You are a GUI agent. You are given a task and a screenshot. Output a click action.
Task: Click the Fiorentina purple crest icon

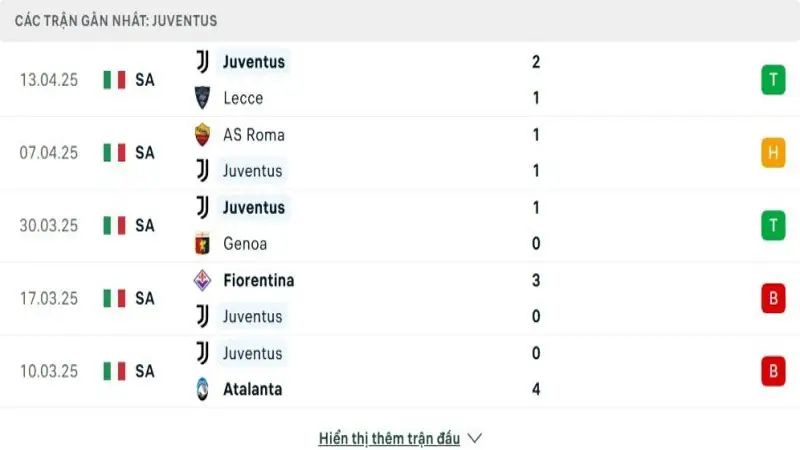[203, 280]
